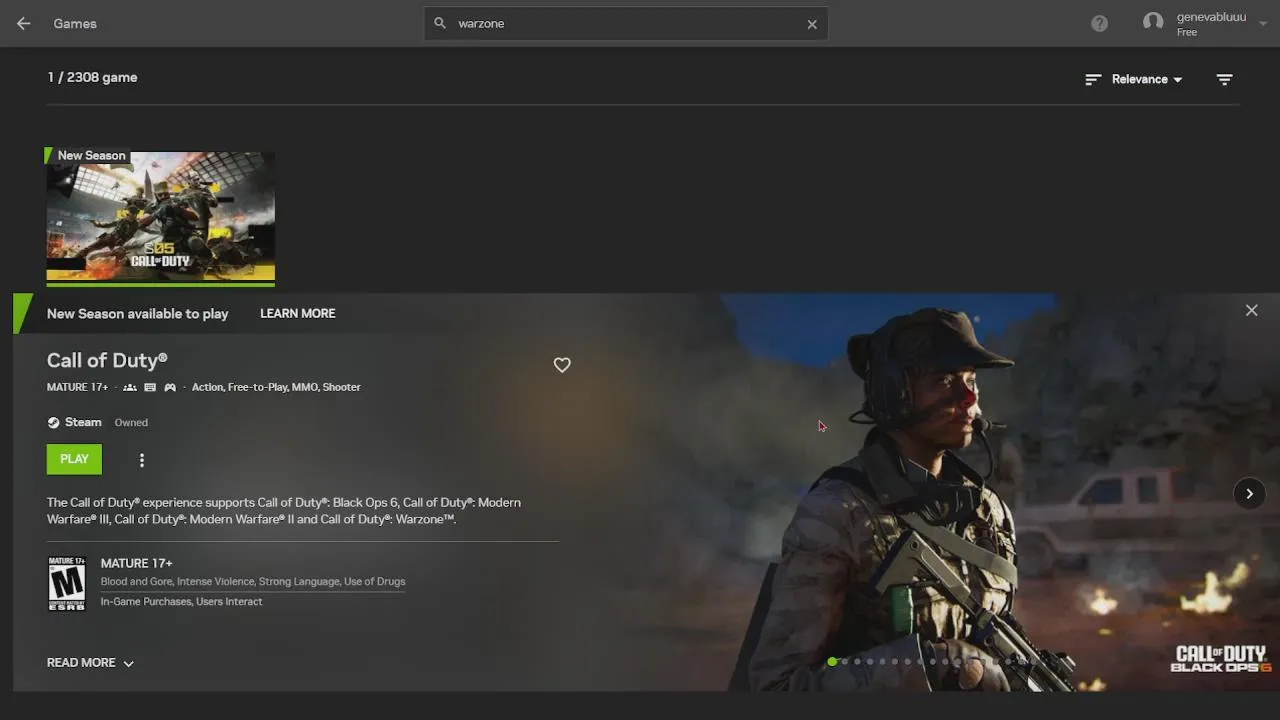Clear the warzone search text

tap(812, 24)
